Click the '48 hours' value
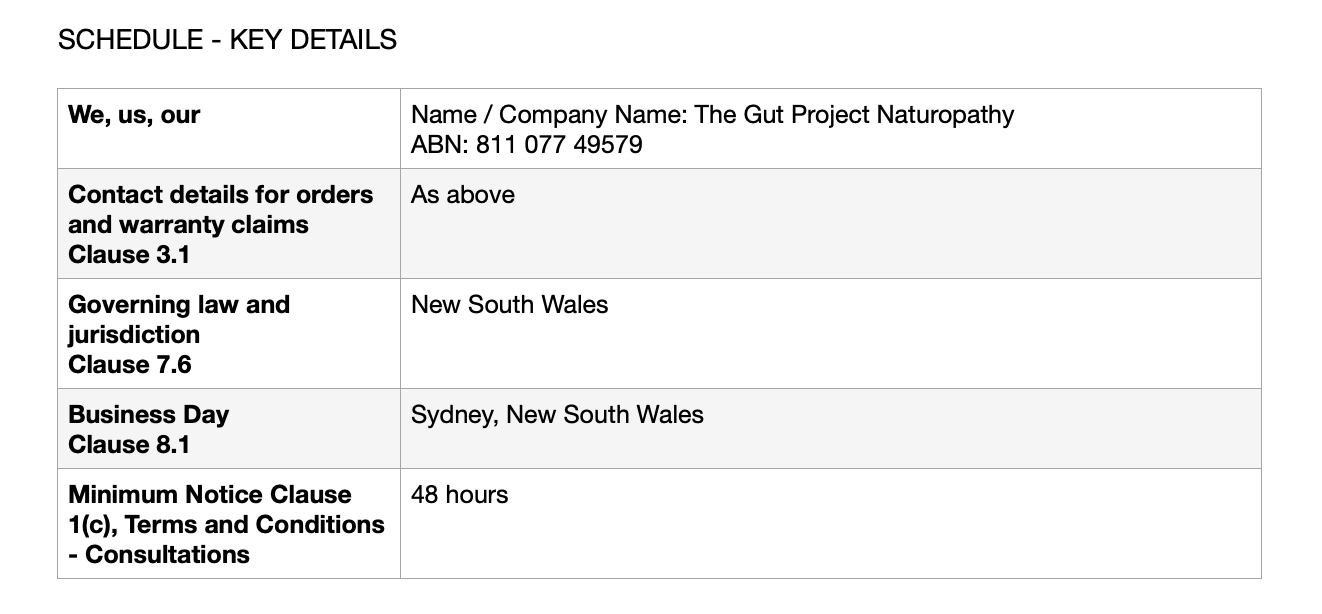The height and width of the screenshot is (614, 1322). click(459, 495)
